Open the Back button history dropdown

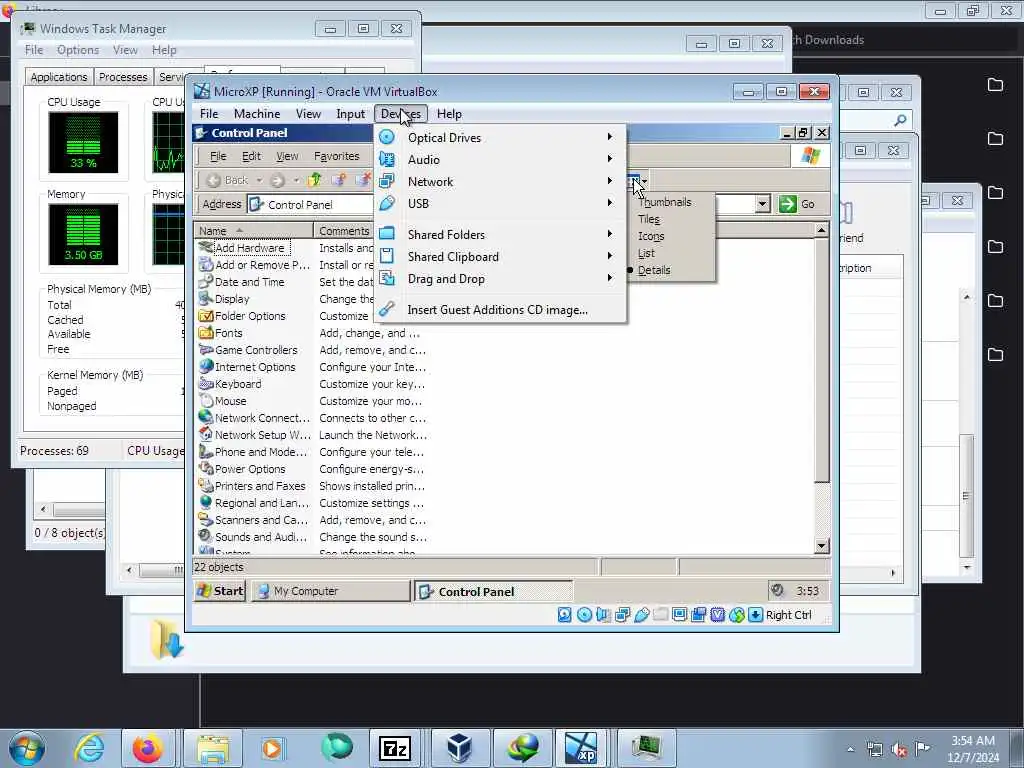[259, 180]
